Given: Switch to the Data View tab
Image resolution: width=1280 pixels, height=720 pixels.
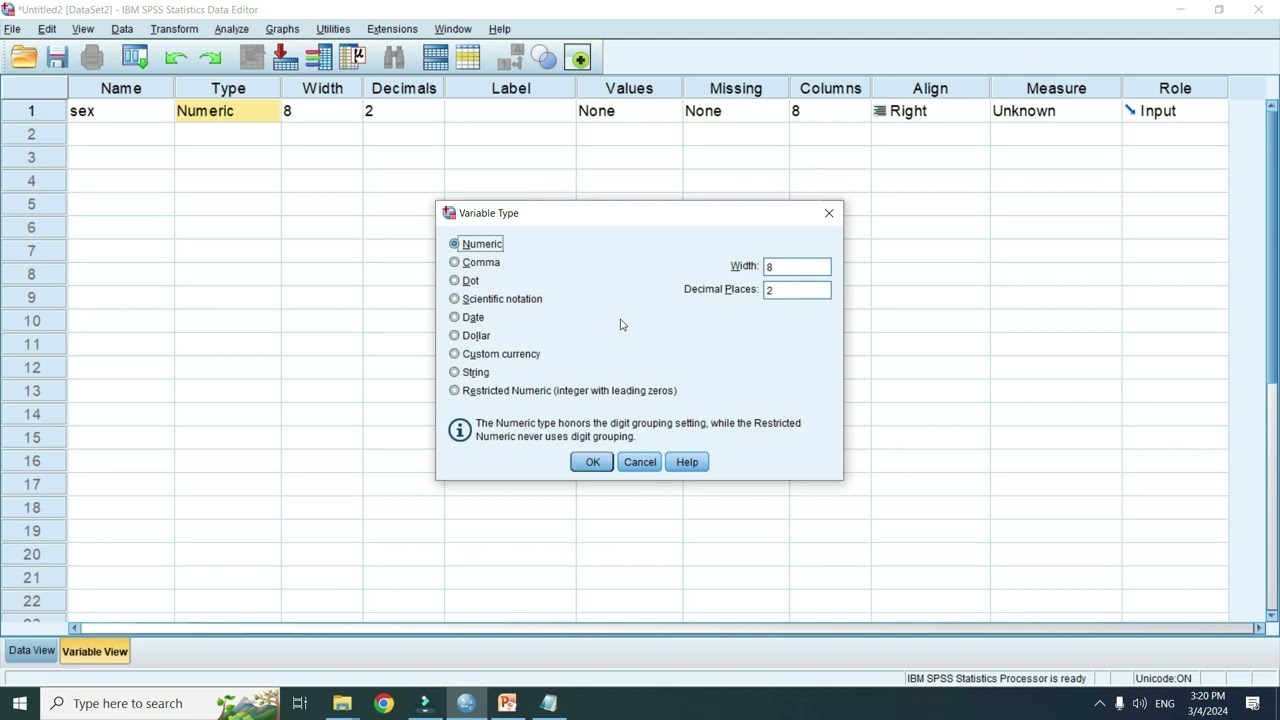Looking at the screenshot, I should [x=32, y=651].
